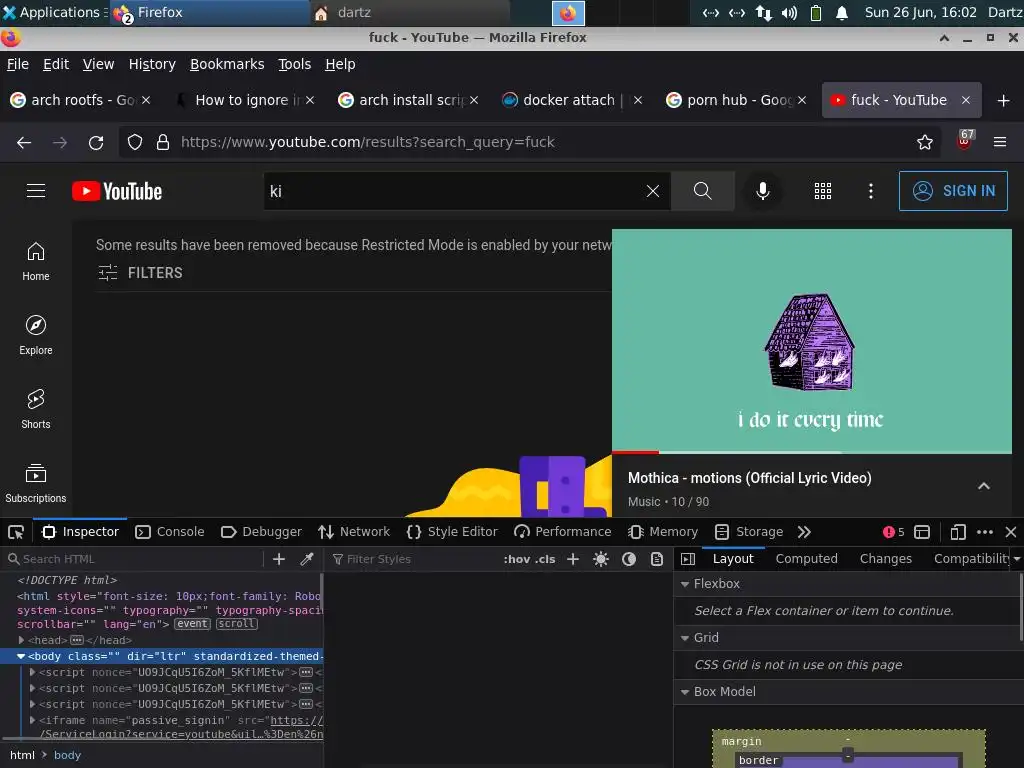Open Subscriptions in YouTube sidebar
The width and height of the screenshot is (1024, 768).
(x=36, y=483)
